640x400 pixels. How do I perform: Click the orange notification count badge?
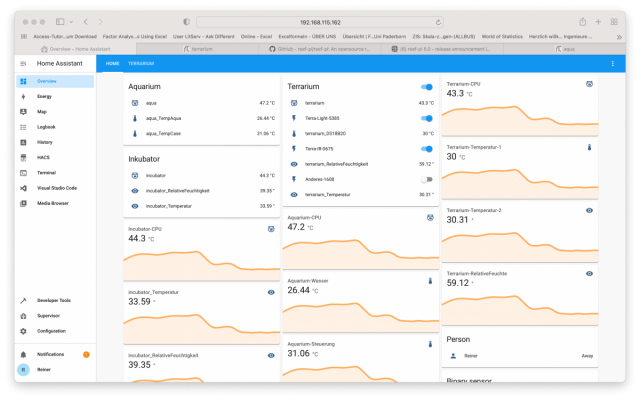pyautogui.click(x=86, y=355)
